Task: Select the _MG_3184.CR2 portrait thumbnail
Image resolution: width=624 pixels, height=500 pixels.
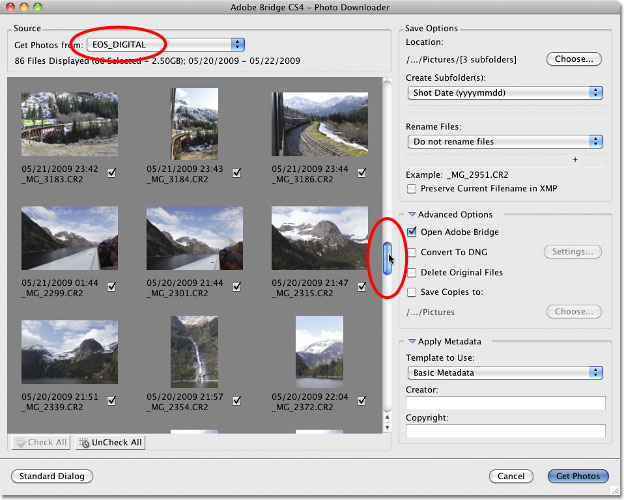Action: click(x=195, y=124)
